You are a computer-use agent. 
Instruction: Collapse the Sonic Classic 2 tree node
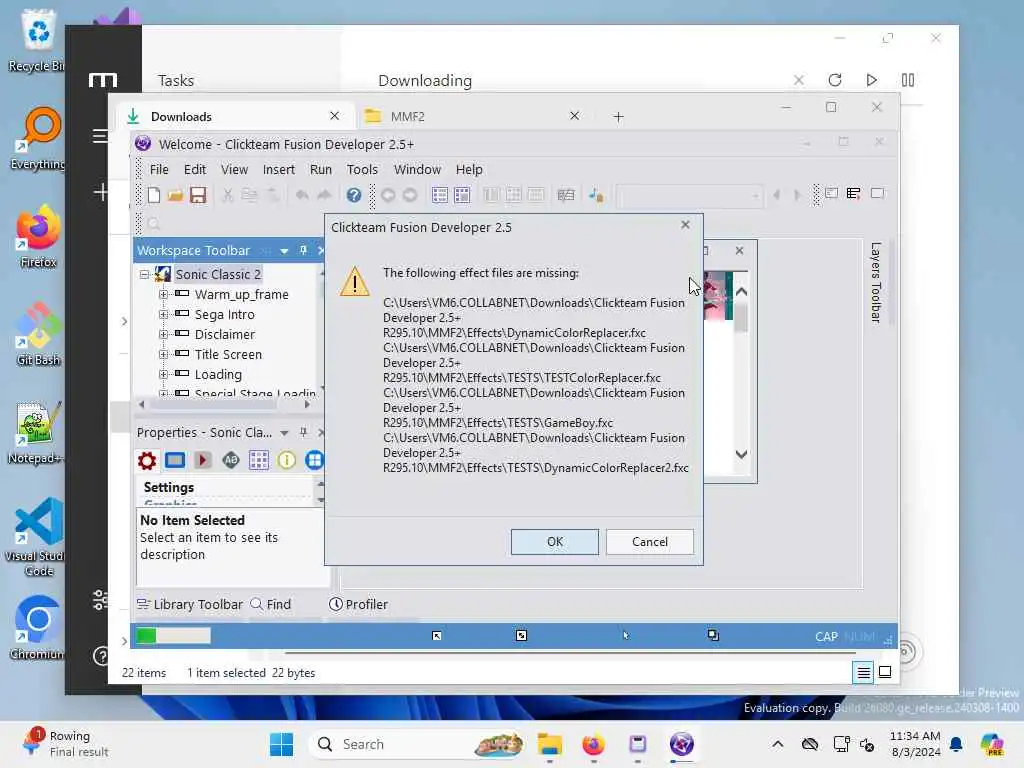(x=144, y=274)
